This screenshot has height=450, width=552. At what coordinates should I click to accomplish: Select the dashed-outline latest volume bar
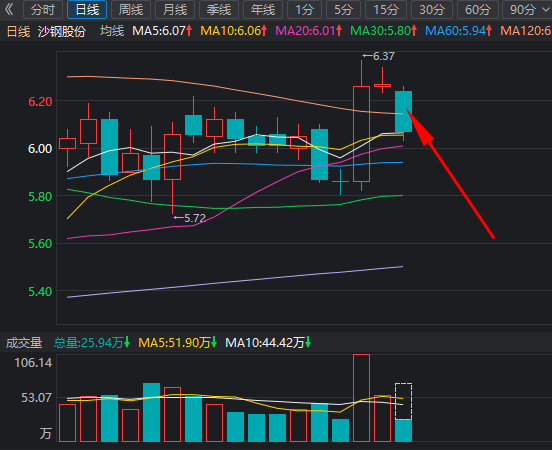click(x=403, y=401)
